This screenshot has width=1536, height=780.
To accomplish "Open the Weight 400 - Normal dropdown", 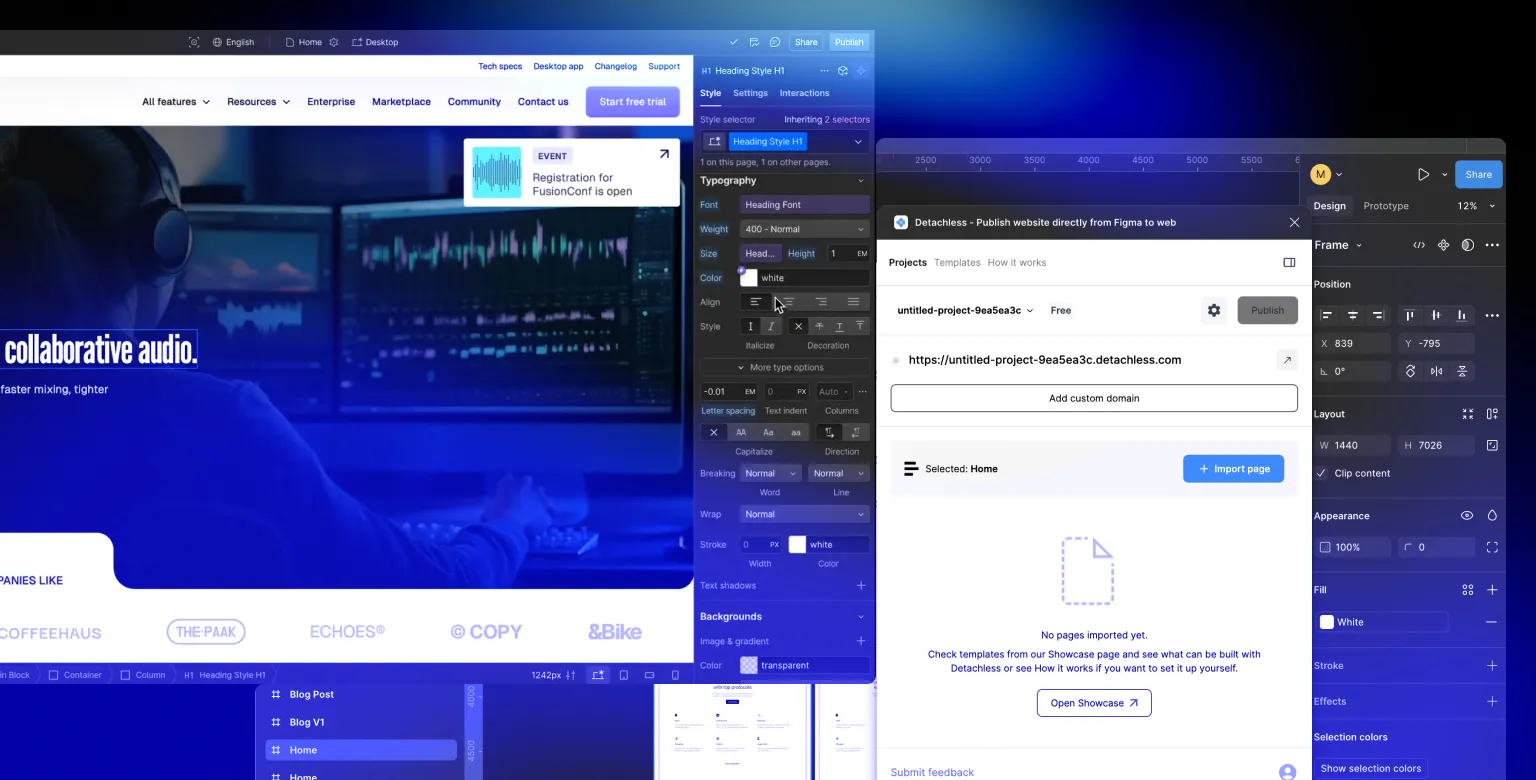I will [804, 229].
